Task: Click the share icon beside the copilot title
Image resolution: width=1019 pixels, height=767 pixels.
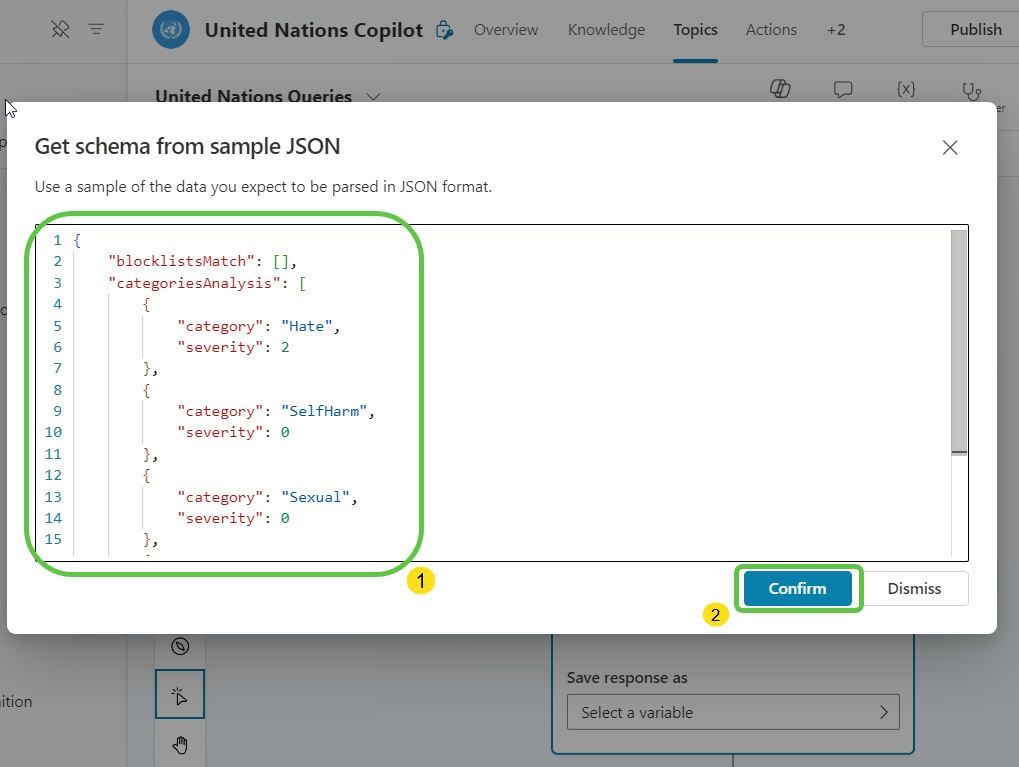Action: tap(444, 29)
